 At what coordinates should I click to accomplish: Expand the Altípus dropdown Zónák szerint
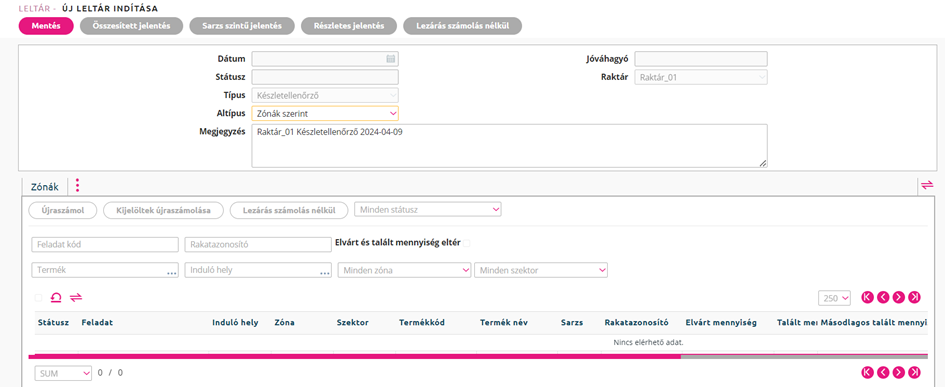coord(325,113)
